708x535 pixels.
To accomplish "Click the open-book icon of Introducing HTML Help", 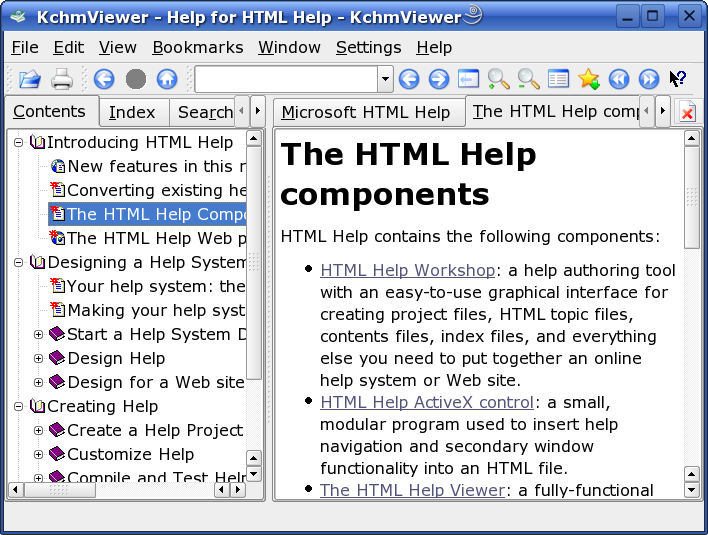I will [37, 142].
